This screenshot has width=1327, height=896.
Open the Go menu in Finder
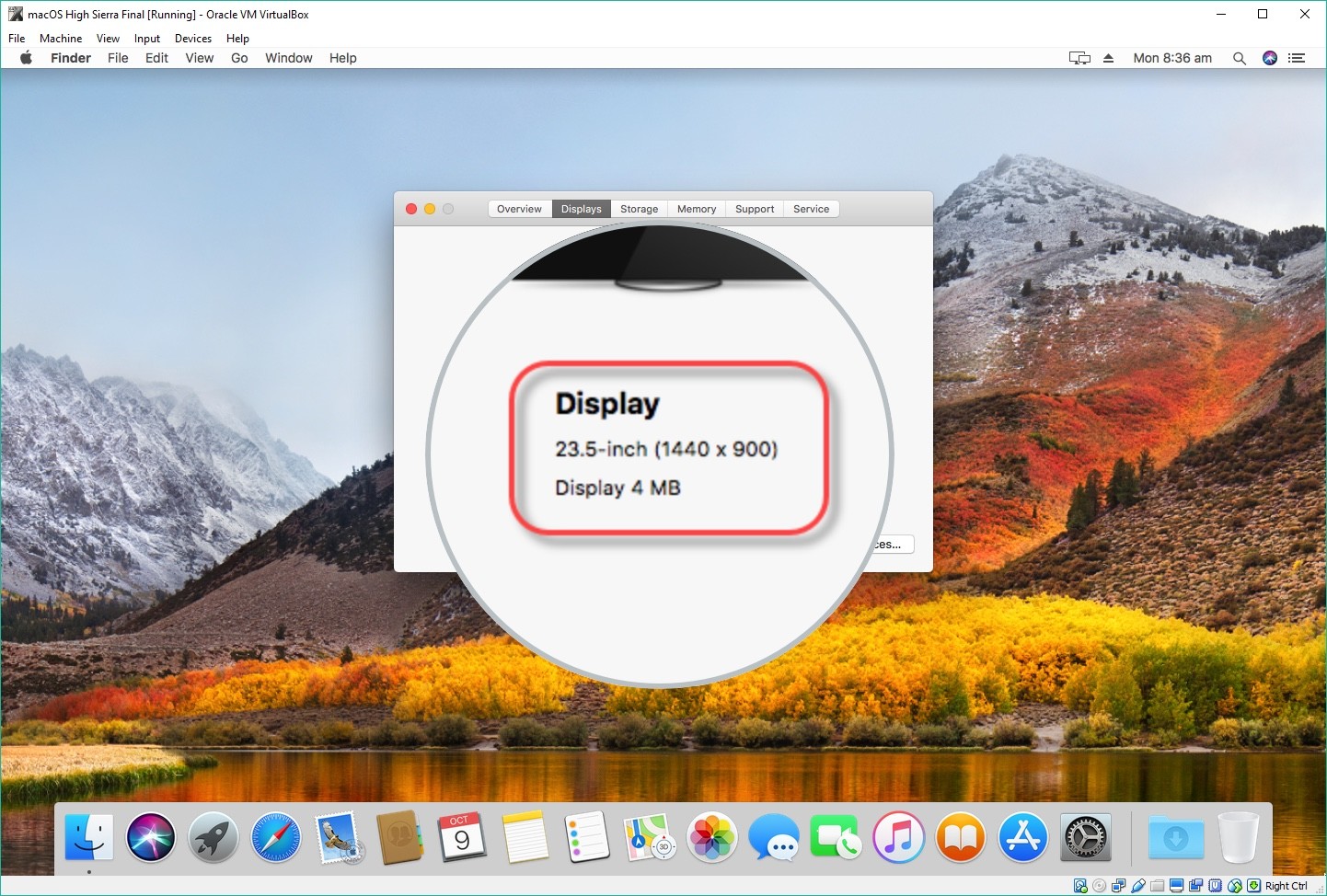click(x=239, y=58)
